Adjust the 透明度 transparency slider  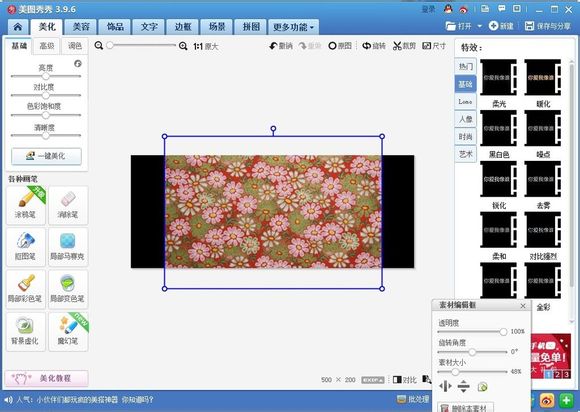point(472,332)
